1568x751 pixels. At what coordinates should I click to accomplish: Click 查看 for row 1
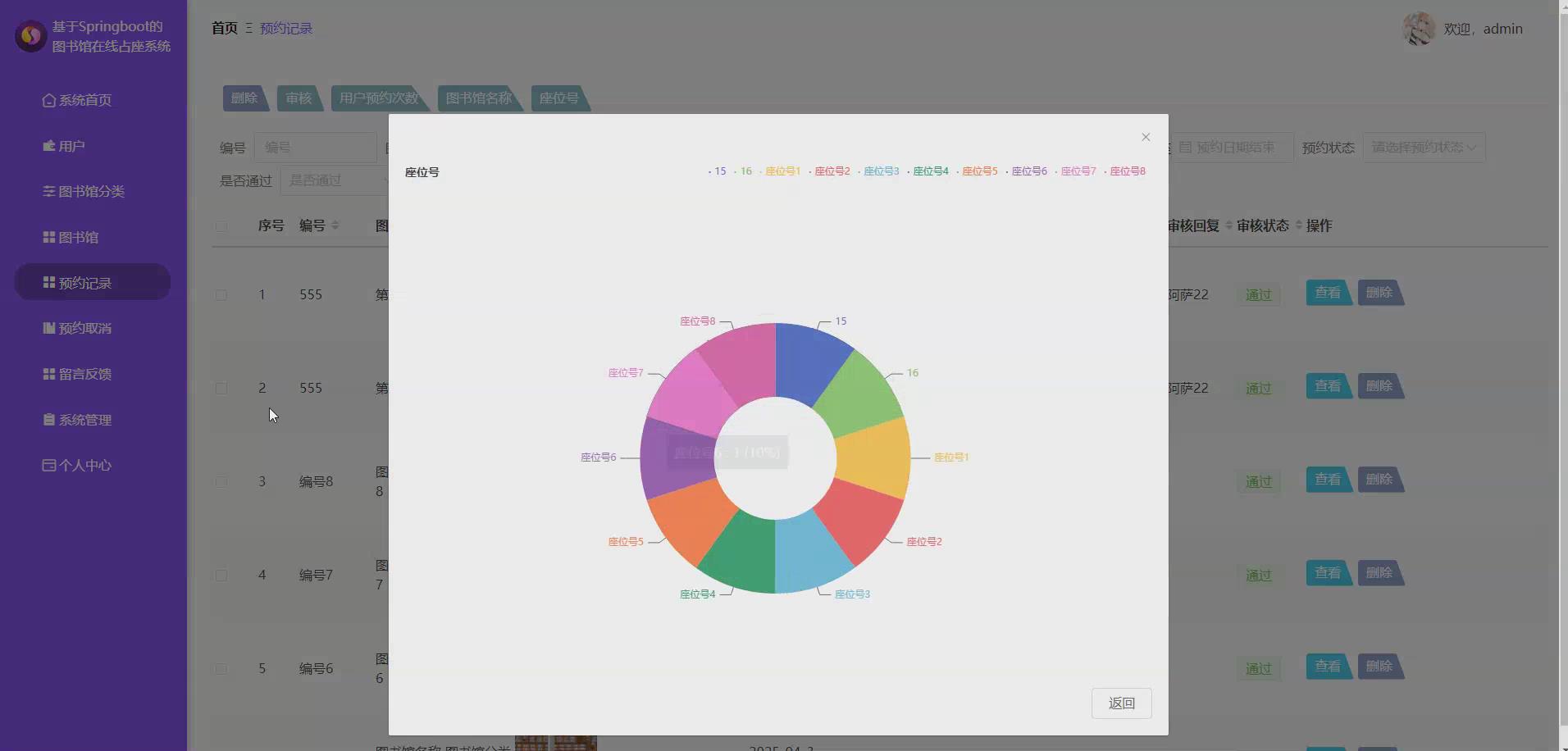coord(1329,293)
